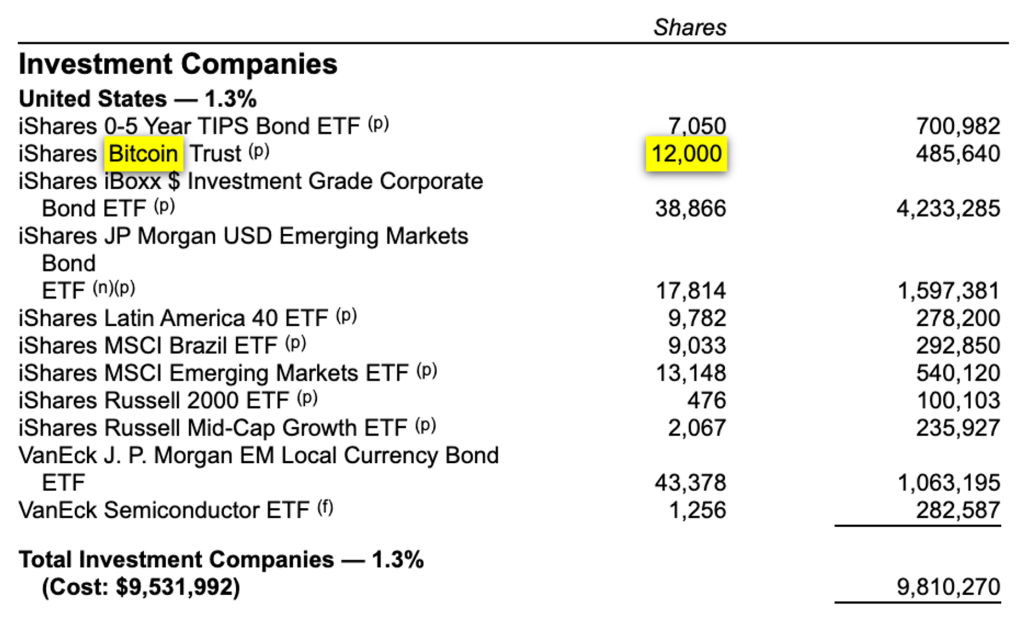1024x623 pixels.
Task: Select the United States — 1.3% subheading
Action: pyautogui.click(x=138, y=99)
